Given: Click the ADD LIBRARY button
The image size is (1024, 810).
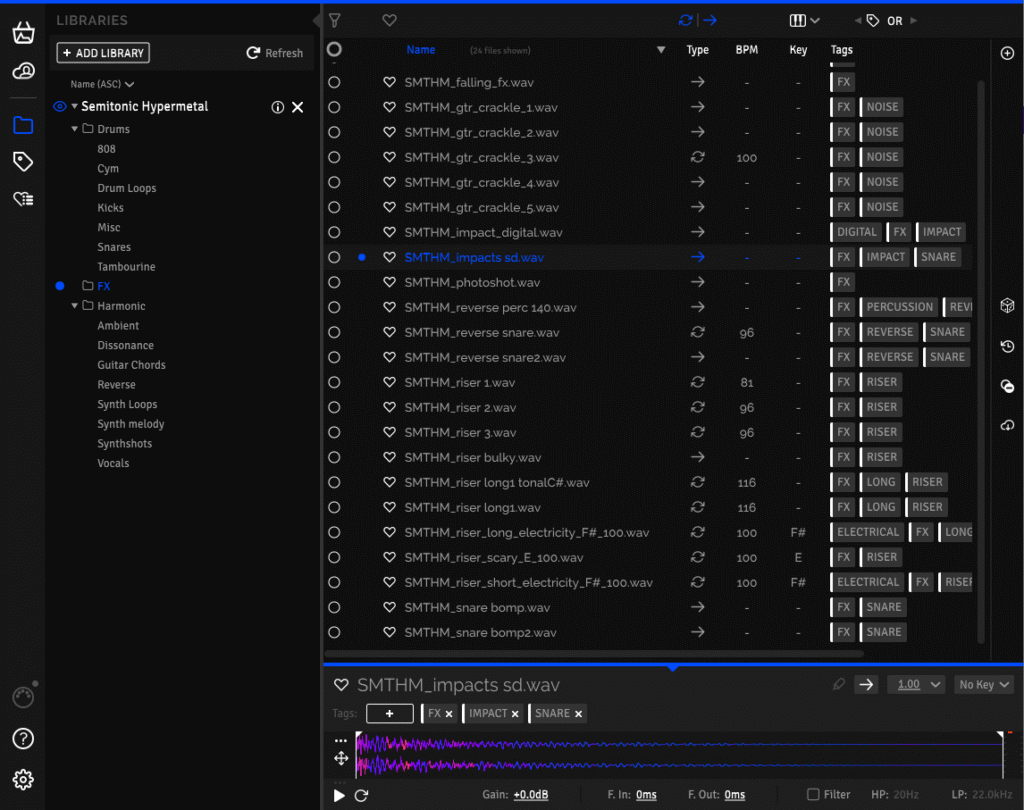Looking at the screenshot, I should pyautogui.click(x=103, y=53).
